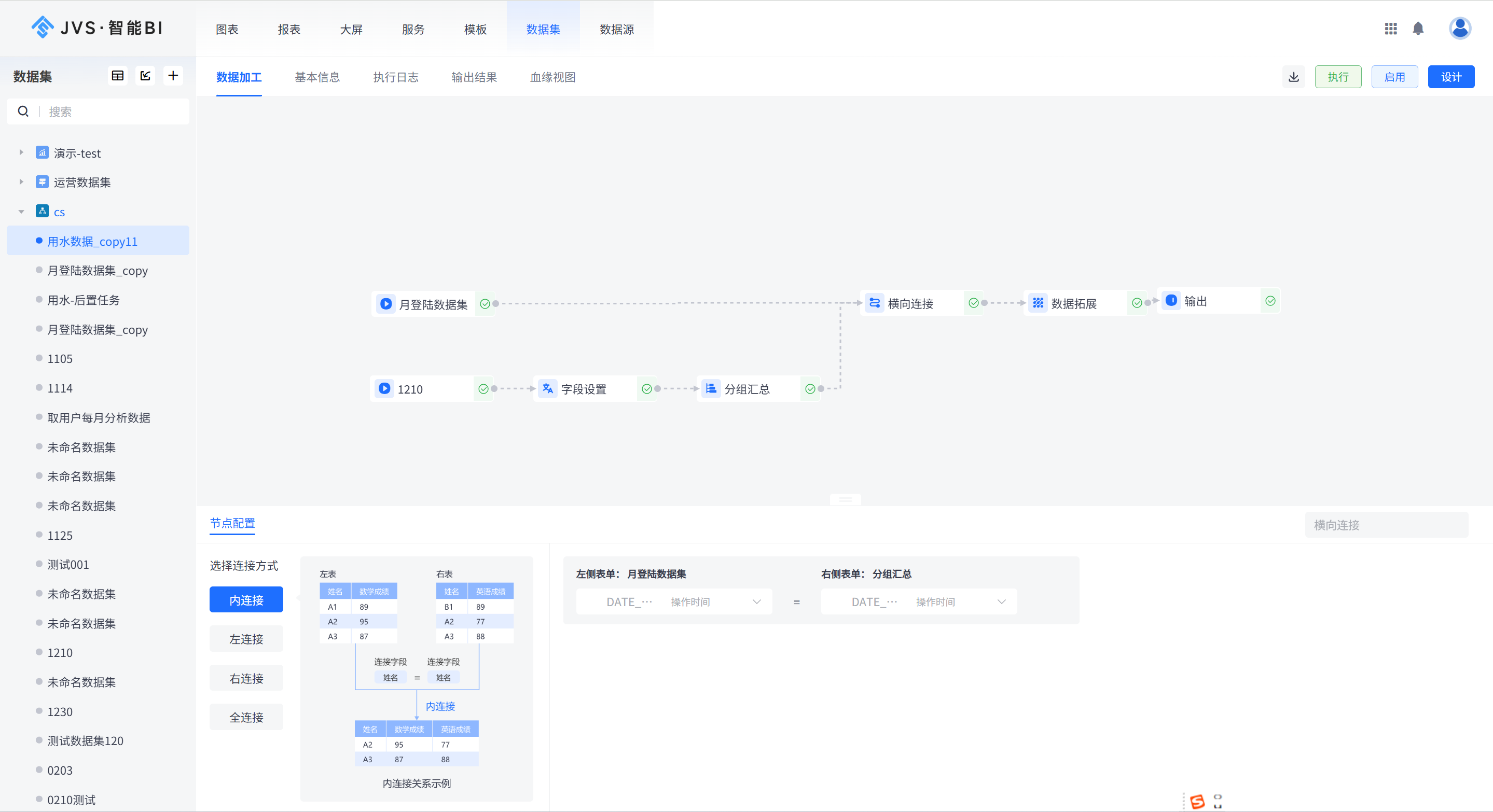Open the apps grid icon

(1390, 29)
